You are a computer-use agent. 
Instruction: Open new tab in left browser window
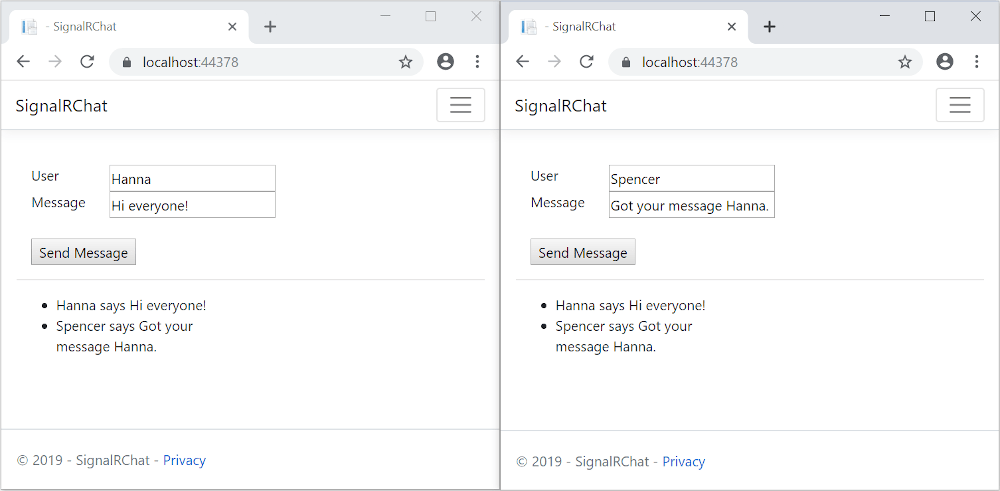270,27
